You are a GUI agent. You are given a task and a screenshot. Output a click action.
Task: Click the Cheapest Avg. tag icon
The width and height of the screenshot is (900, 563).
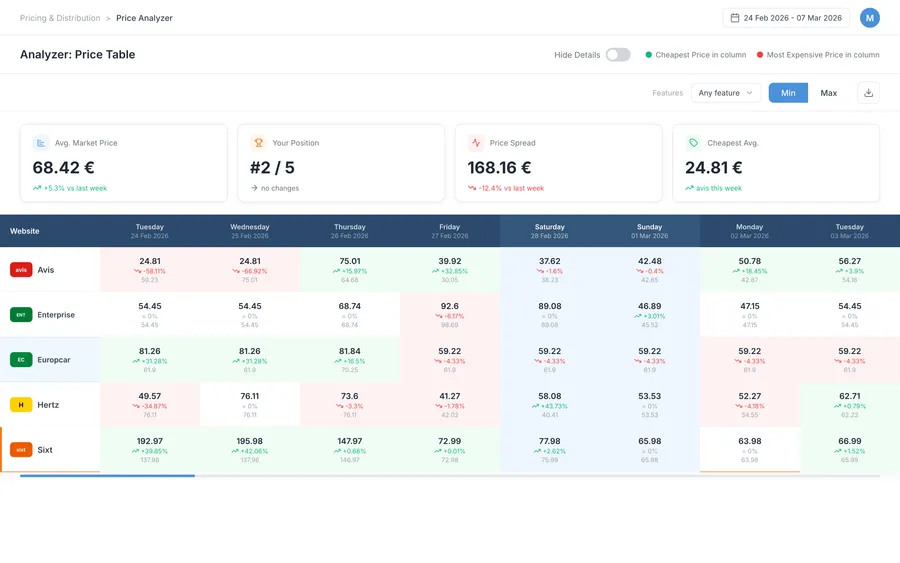click(x=693, y=143)
